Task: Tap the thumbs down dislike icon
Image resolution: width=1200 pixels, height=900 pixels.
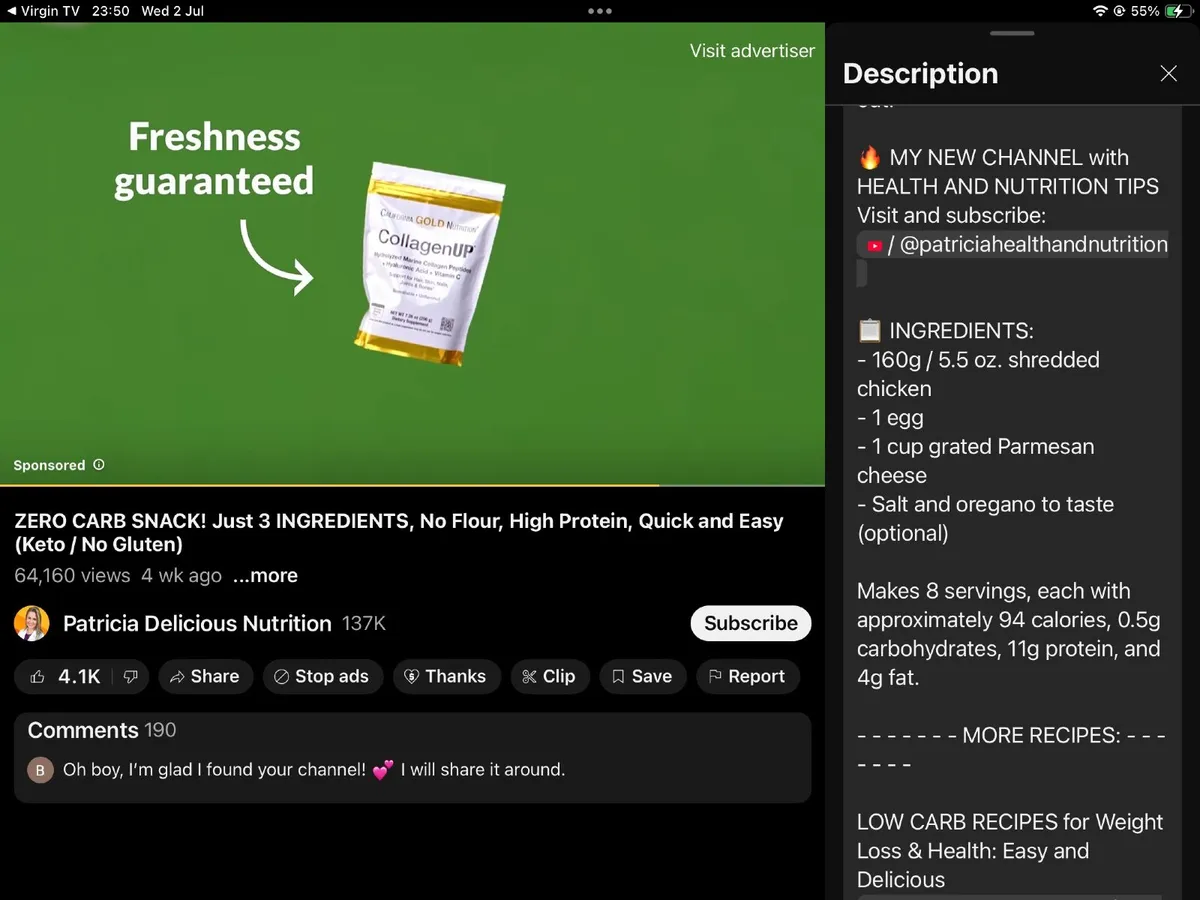Action: click(130, 677)
